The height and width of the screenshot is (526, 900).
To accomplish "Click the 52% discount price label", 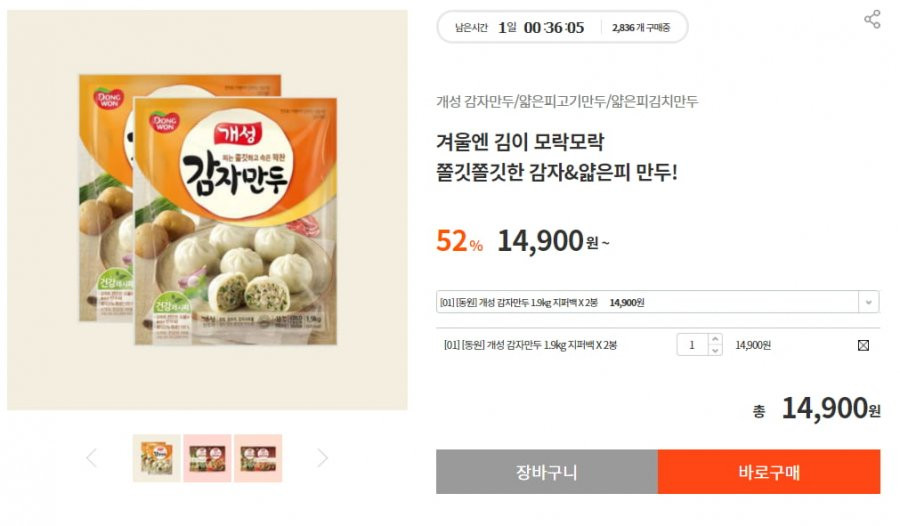I will pyautogui.click(x=459, y=241).
